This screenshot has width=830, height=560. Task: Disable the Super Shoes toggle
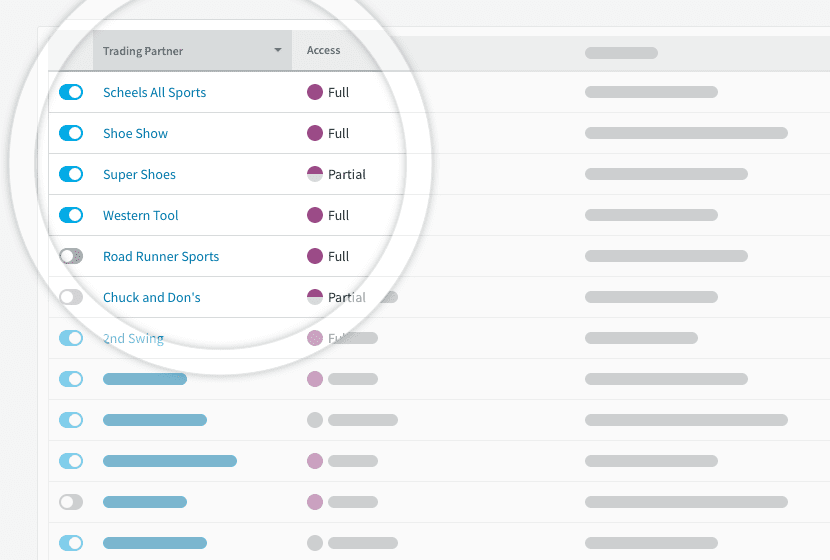(x=71, y=174)
